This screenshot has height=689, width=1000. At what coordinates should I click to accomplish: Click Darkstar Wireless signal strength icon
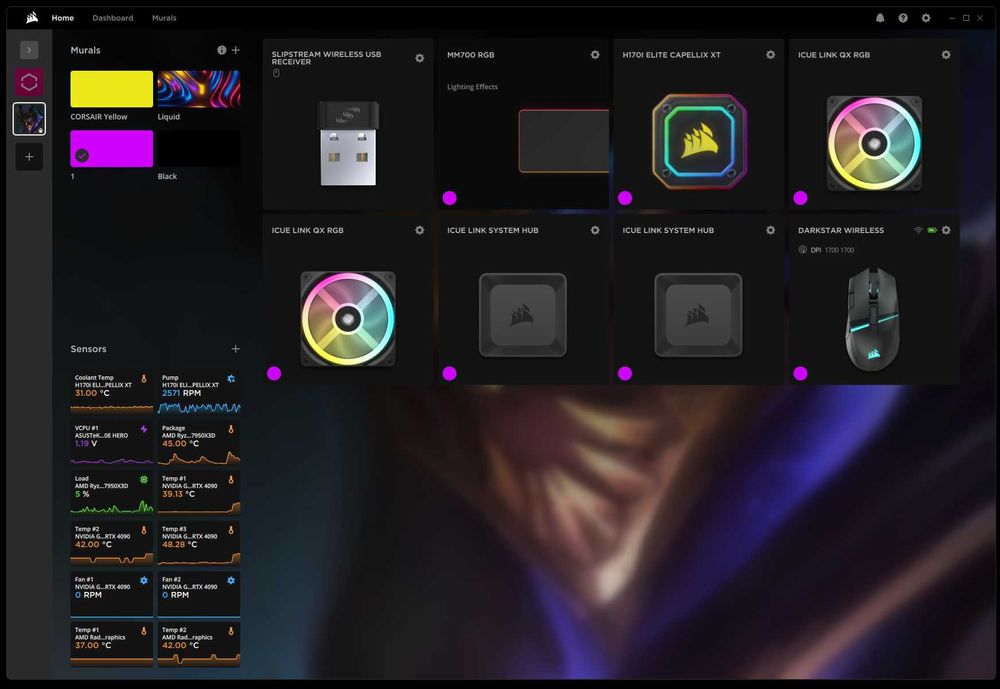[x=918, y=230]
